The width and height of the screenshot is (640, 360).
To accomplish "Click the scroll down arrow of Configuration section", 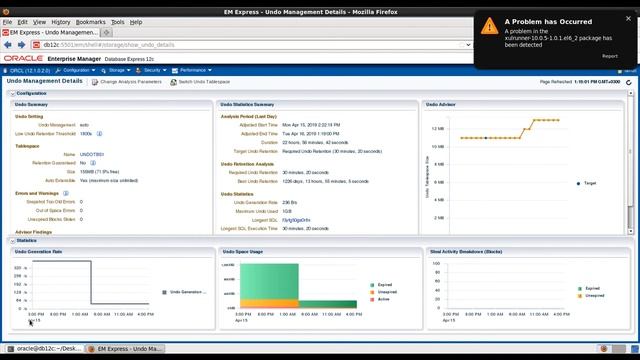I will [x=631, y=231].
